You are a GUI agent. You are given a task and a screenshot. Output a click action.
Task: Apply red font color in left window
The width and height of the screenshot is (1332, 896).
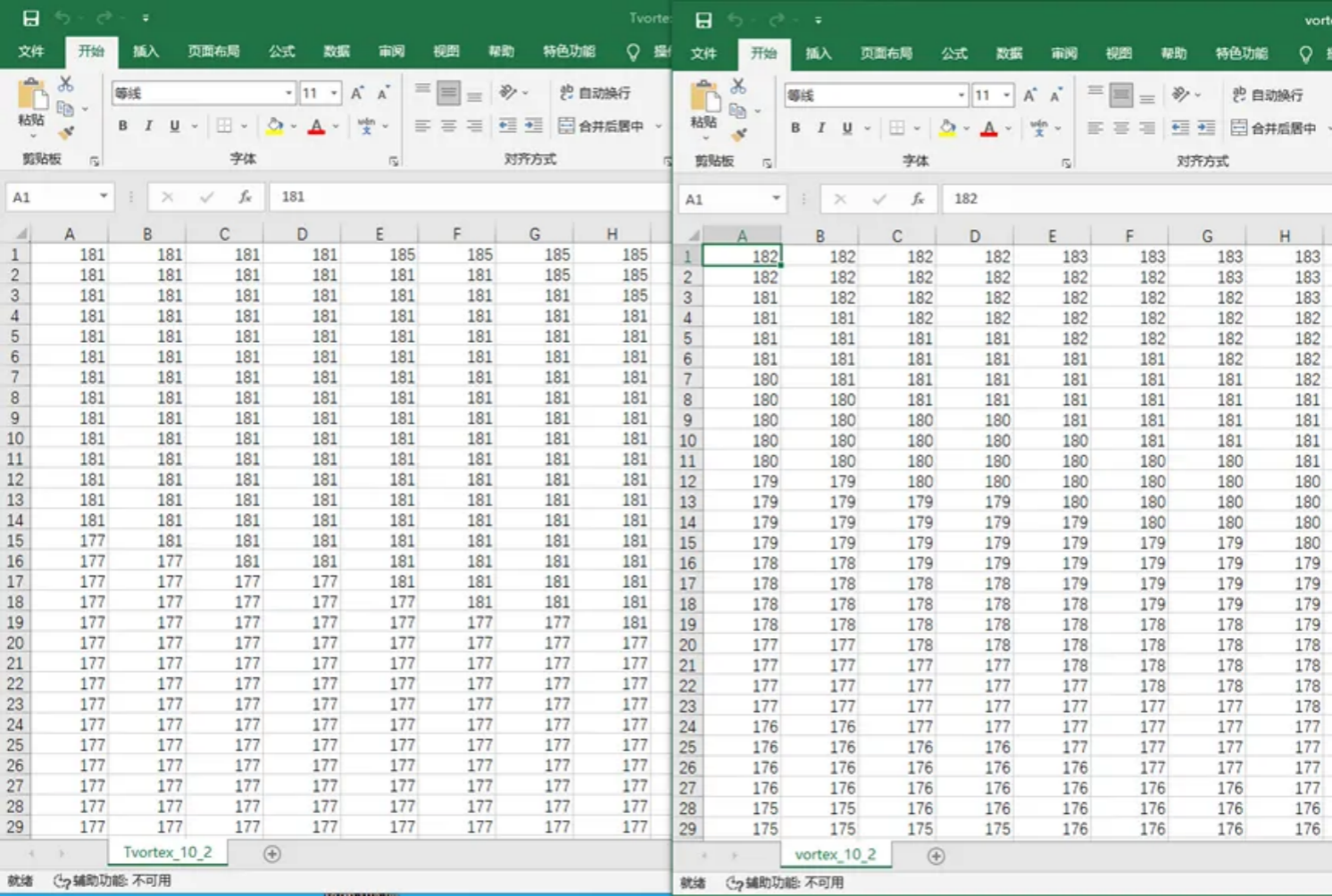316,126
